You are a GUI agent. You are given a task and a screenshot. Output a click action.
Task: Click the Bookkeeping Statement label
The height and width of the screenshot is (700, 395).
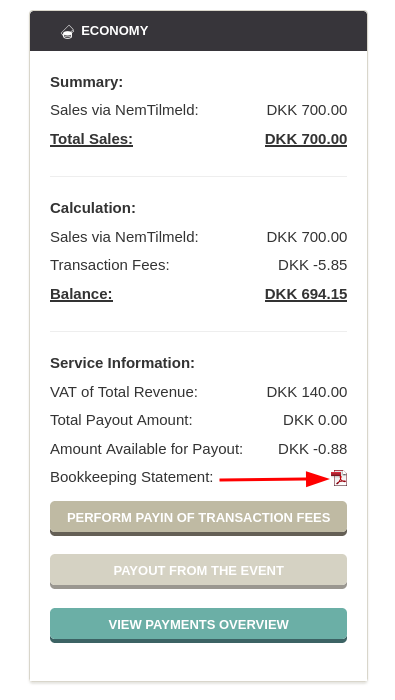click(132, 477)
